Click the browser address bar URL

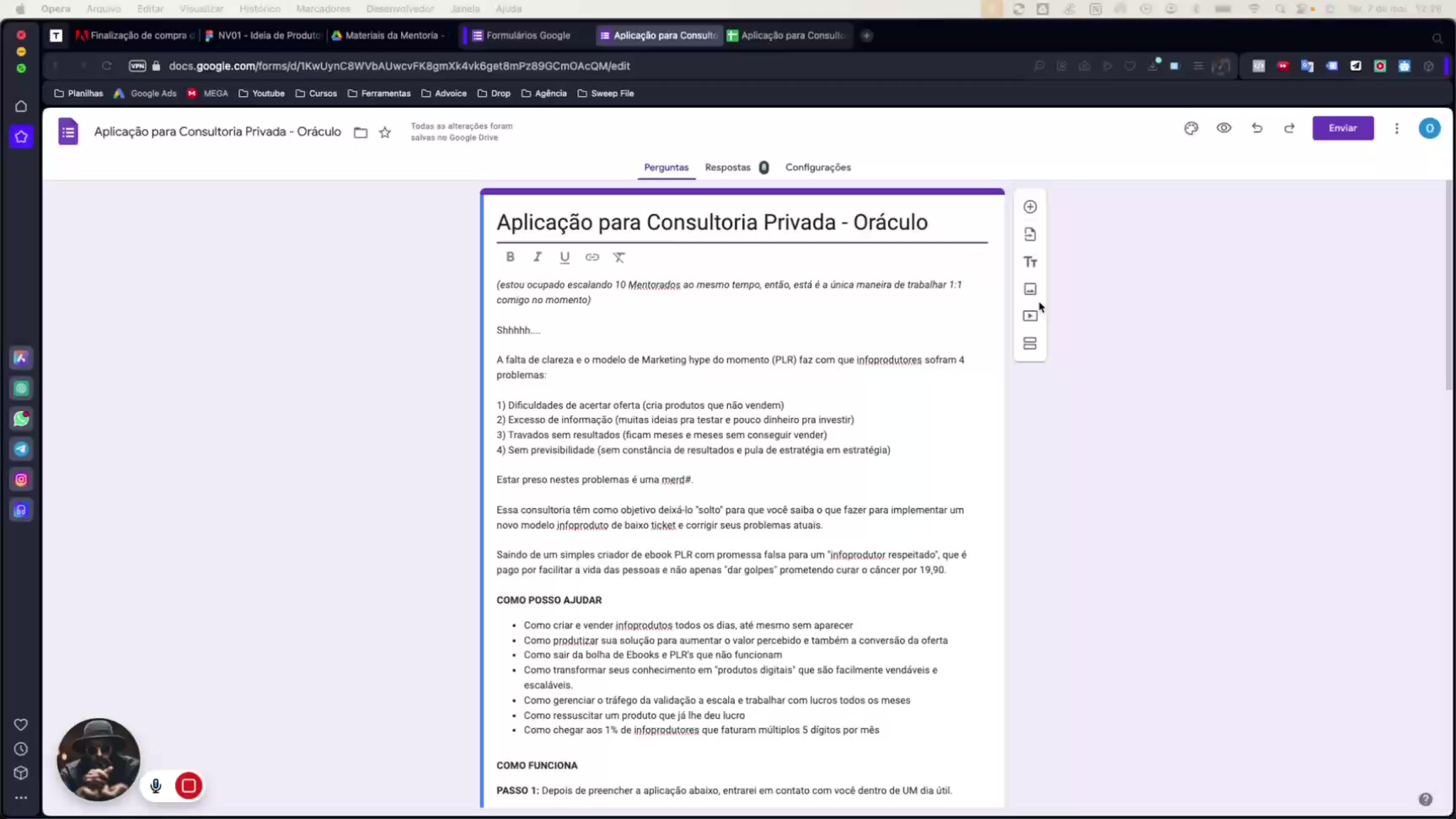[399, 66]
